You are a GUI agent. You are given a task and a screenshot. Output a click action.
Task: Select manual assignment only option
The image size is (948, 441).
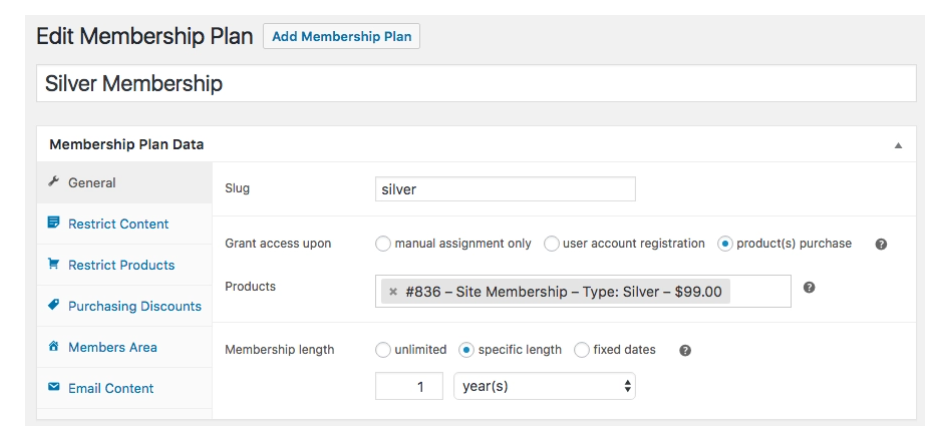[383, 244]
